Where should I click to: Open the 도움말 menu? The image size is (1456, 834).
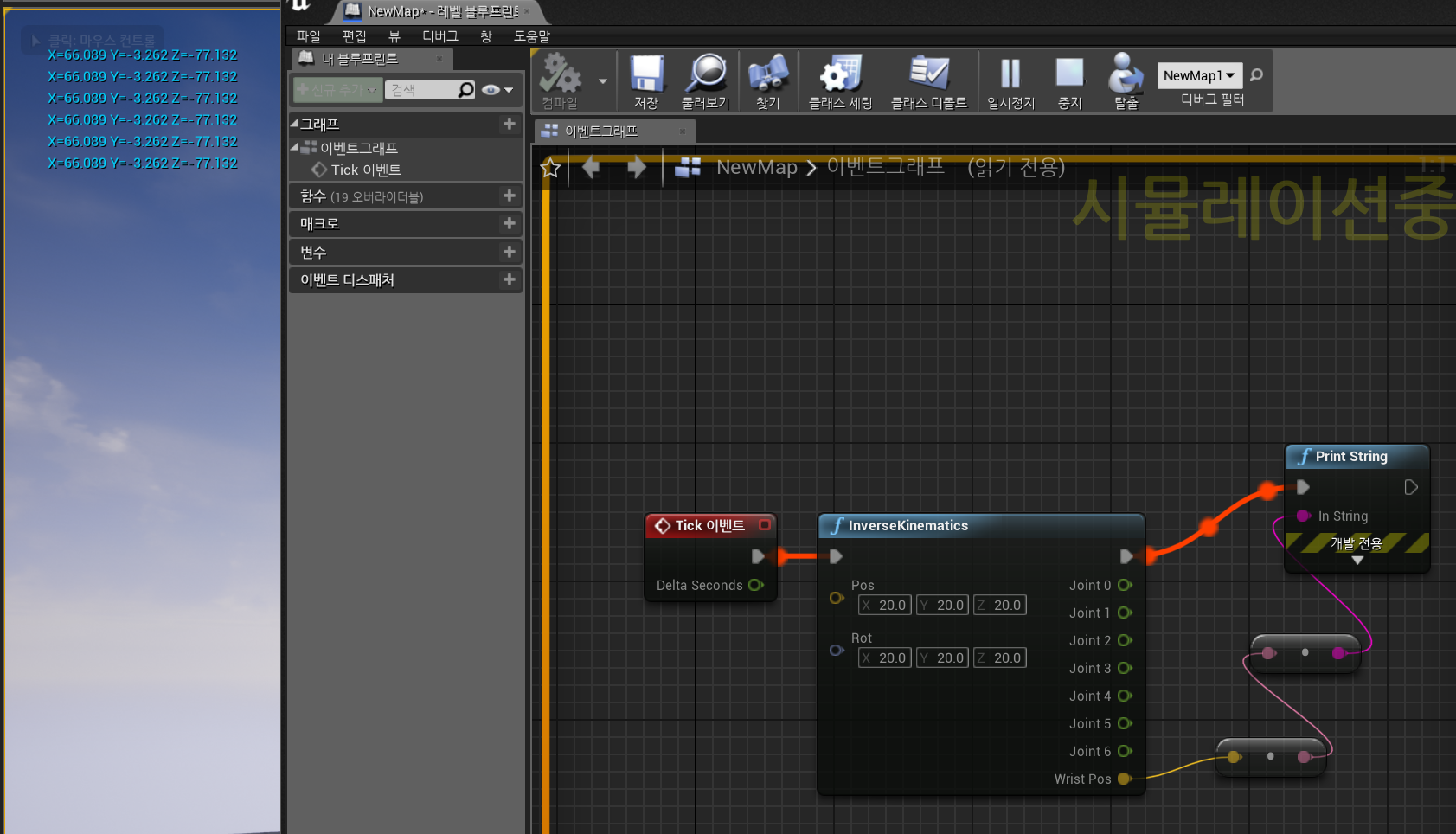point(532,36)
